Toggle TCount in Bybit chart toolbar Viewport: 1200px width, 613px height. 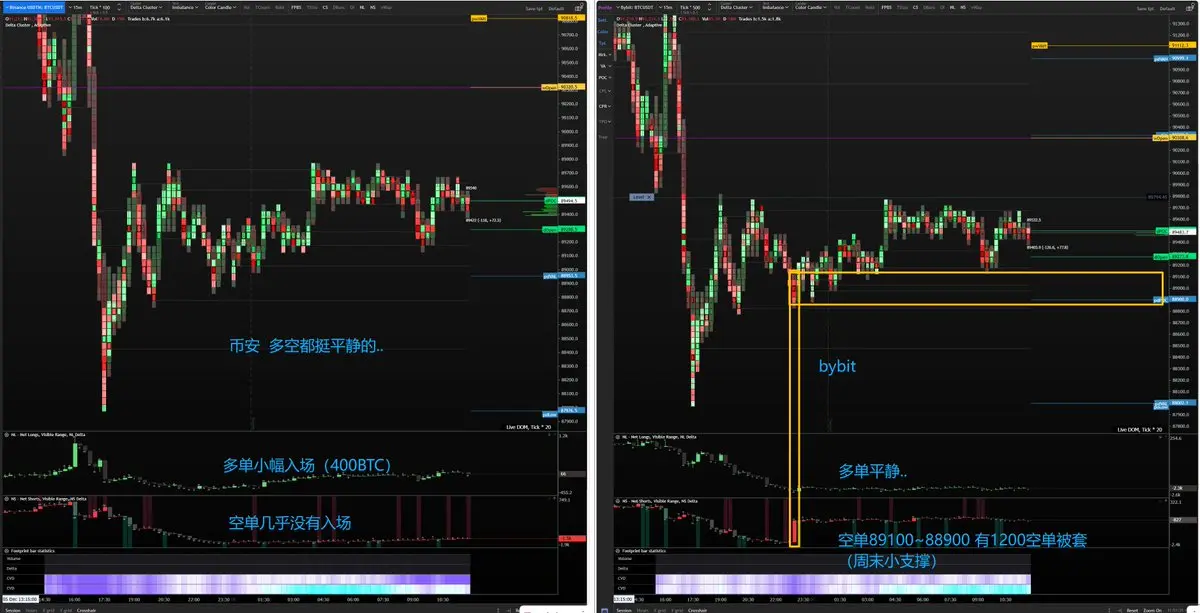(x=853, y=8)
